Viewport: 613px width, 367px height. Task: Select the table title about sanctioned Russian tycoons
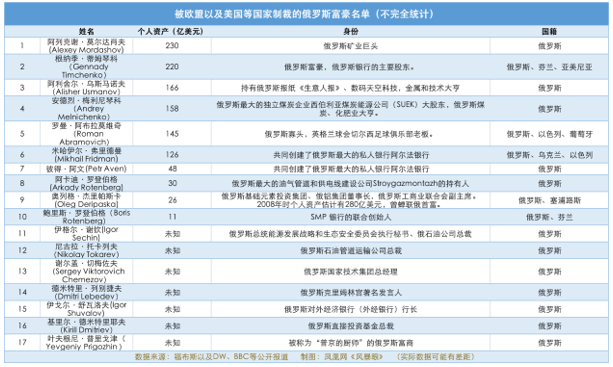(x=304, y=14)
